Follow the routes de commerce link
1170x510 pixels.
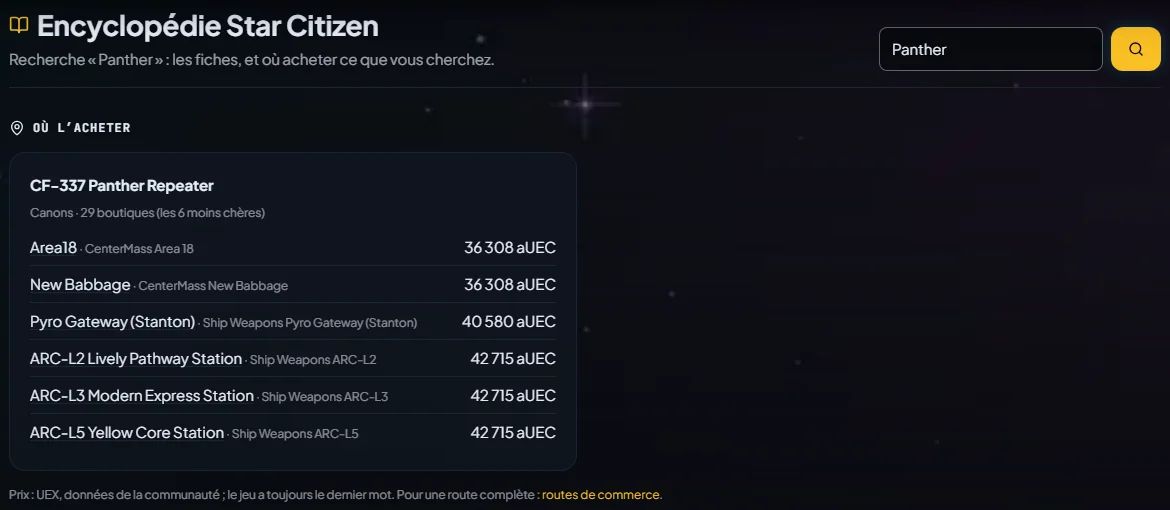point(601,495)
